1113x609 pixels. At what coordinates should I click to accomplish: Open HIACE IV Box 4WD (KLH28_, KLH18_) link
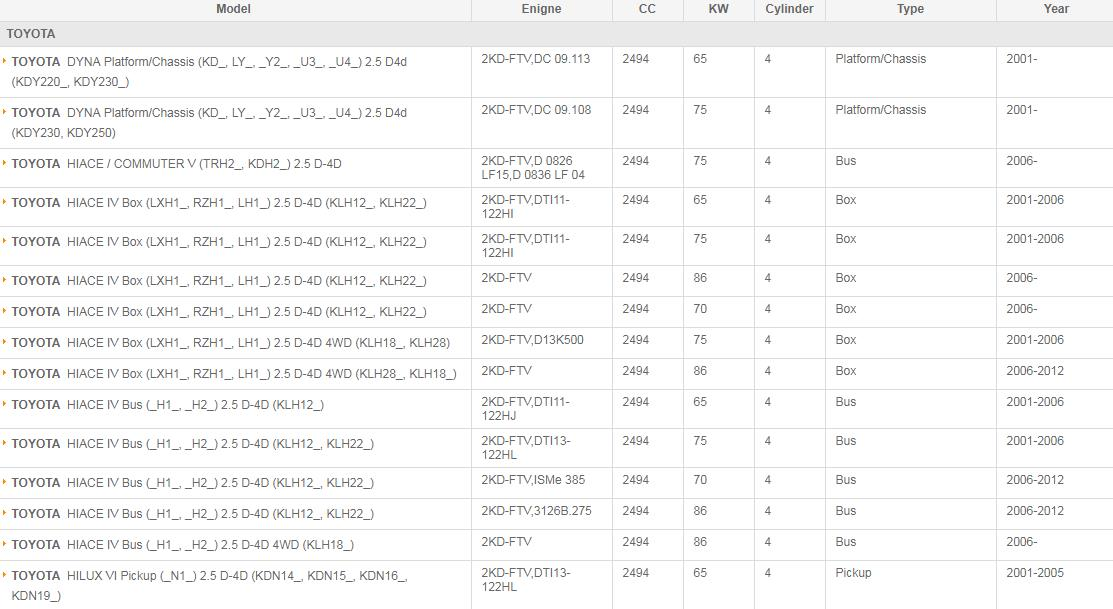[x=261, y=374]
